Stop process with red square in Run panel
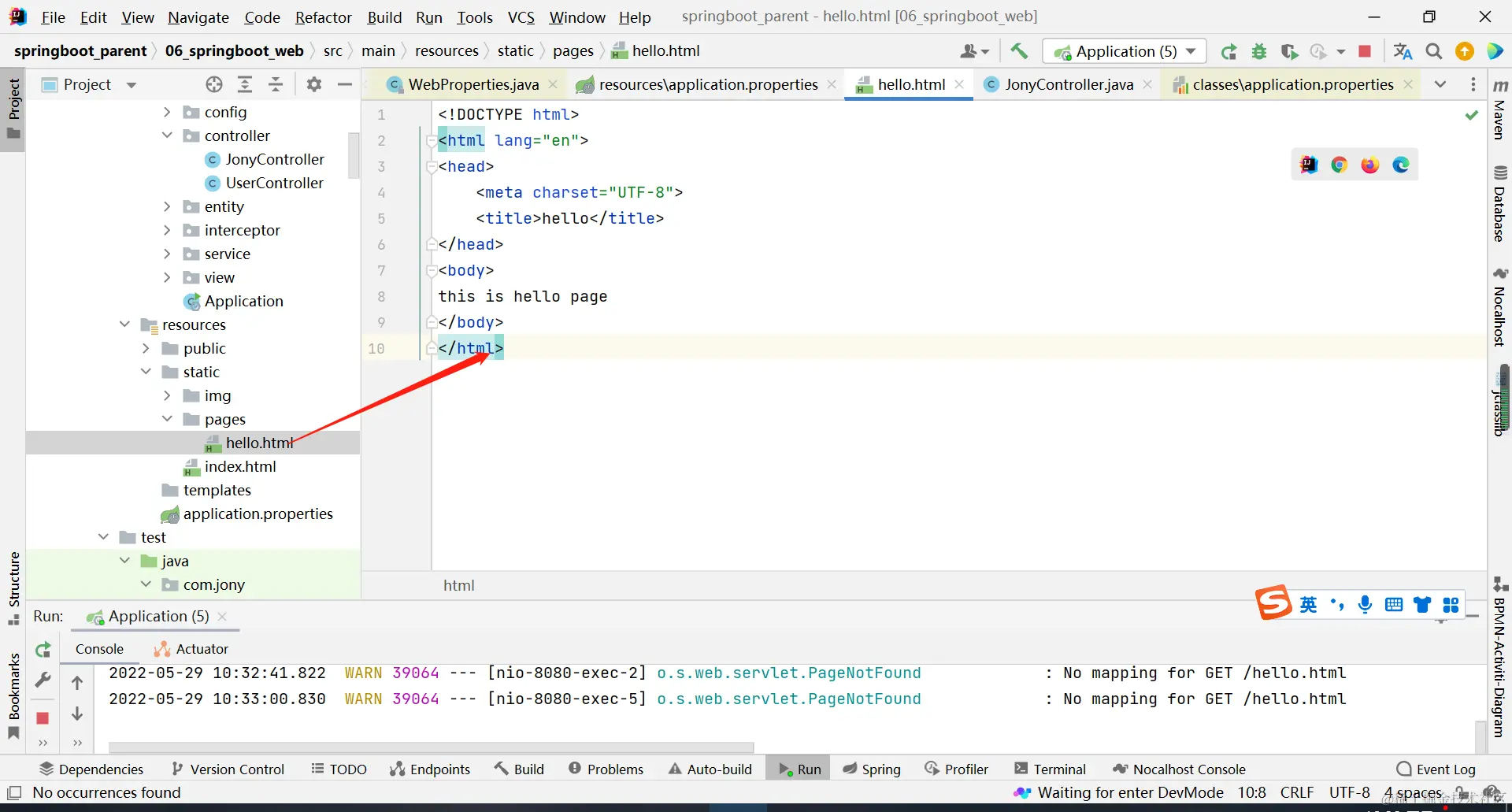The width and height of the screenshot is (1512, 812). tap(43, 717)
